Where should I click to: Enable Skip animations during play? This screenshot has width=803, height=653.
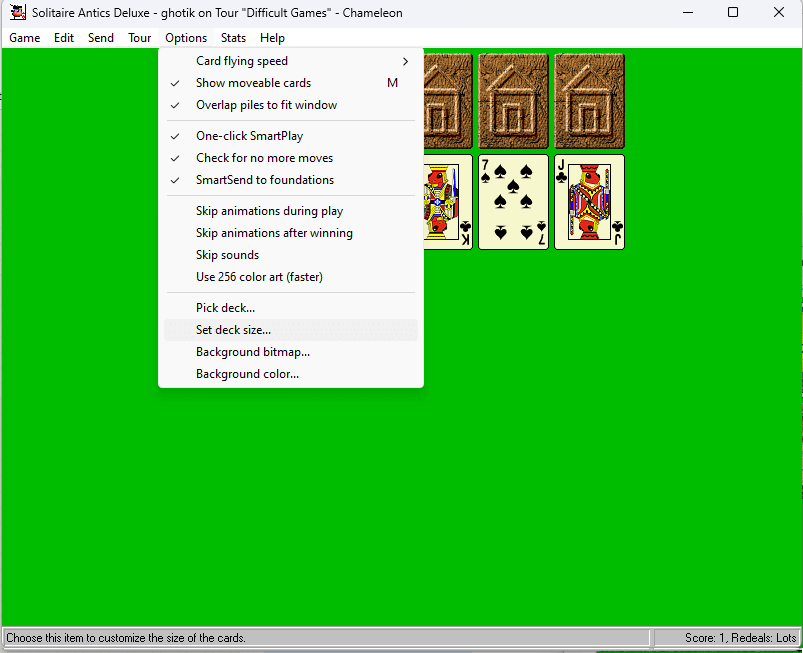point(291,210)
